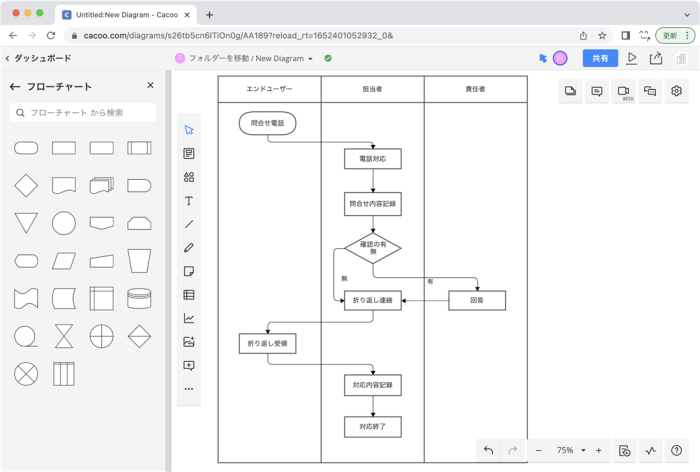Screen dimensions: 700x472
Task: Zoom in with plus button
Action: pos(599,451)
